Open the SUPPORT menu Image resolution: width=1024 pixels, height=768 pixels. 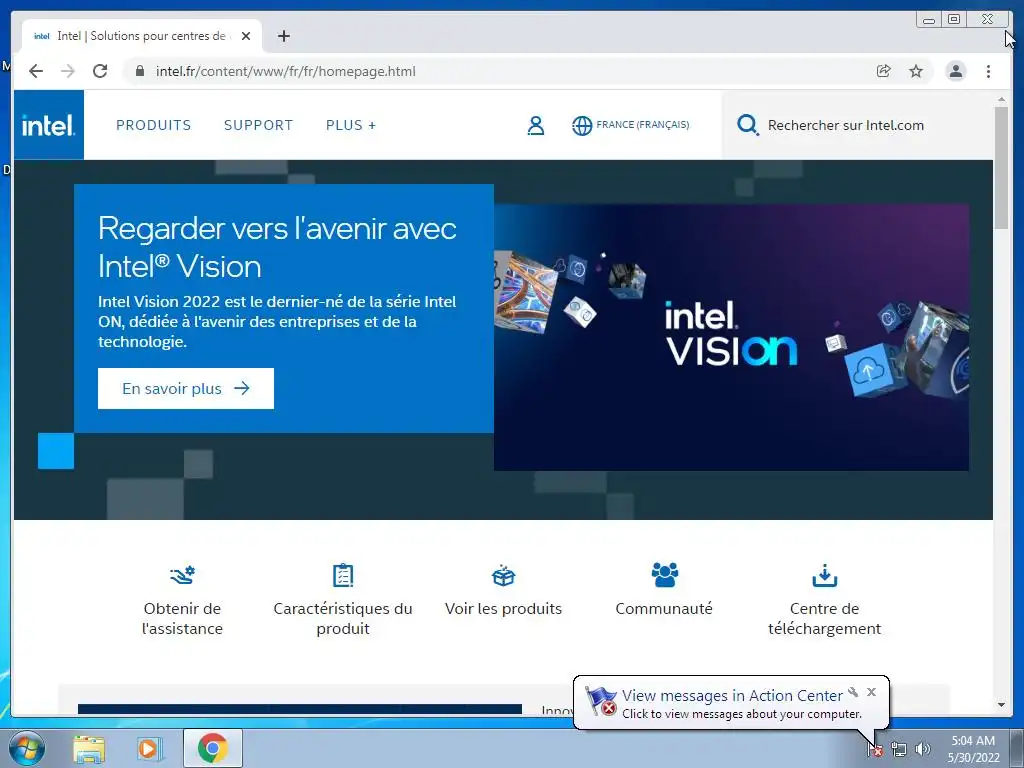[x=259, y=125]
